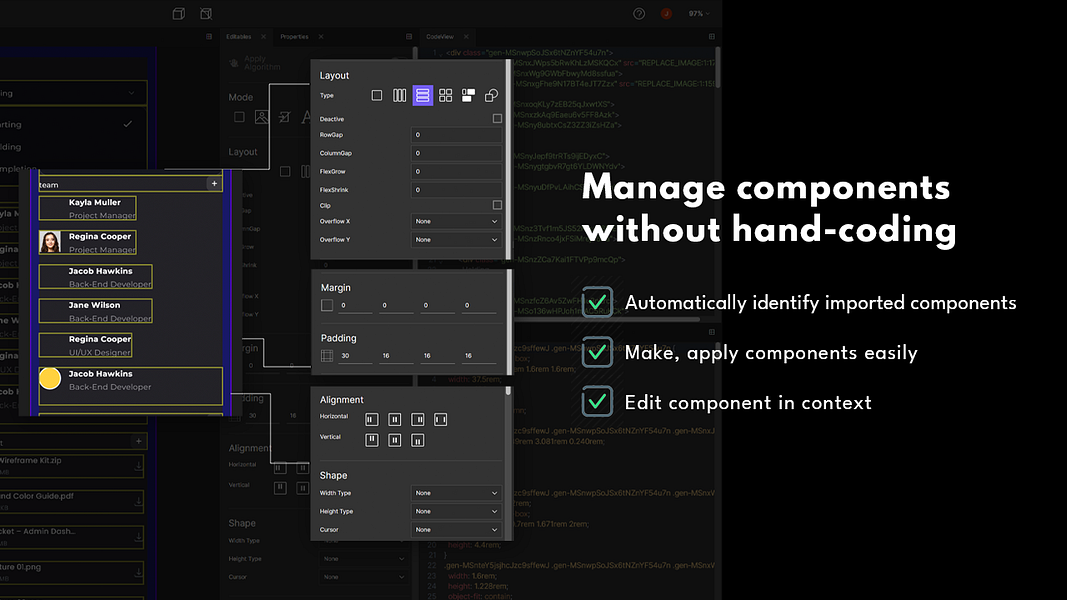This screenshot has width=1067, height=600.
Task: Click inside the RowGap input field
Action: (457, 134)
